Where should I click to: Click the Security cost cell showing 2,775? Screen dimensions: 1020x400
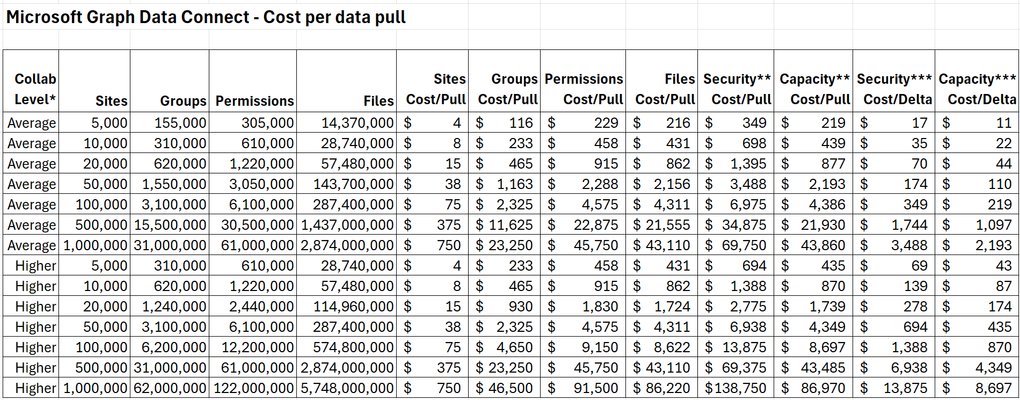[736, 306]
